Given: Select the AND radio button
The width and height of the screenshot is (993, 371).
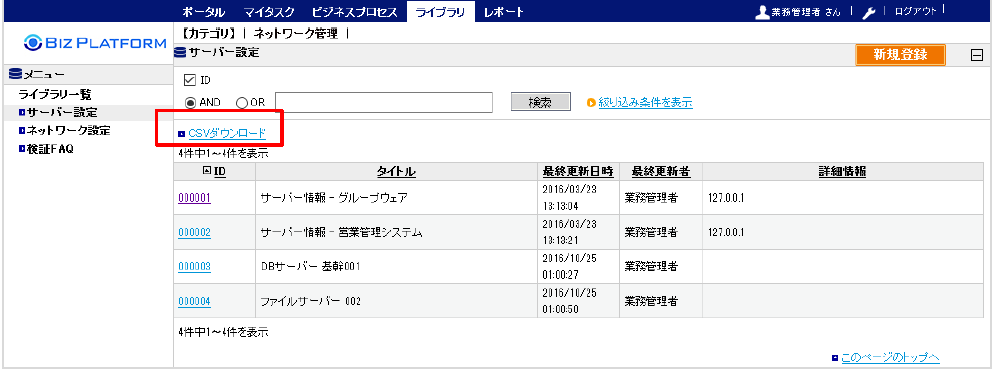Looking at the screenshot, I should pyautogui.click(x=190, y=103).
